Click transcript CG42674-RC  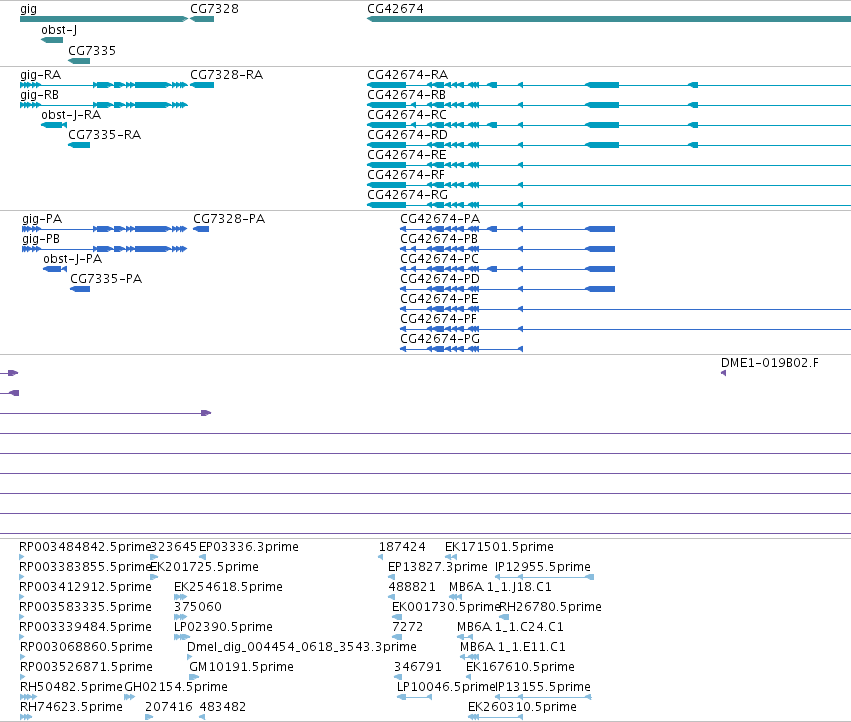[407, 115]
